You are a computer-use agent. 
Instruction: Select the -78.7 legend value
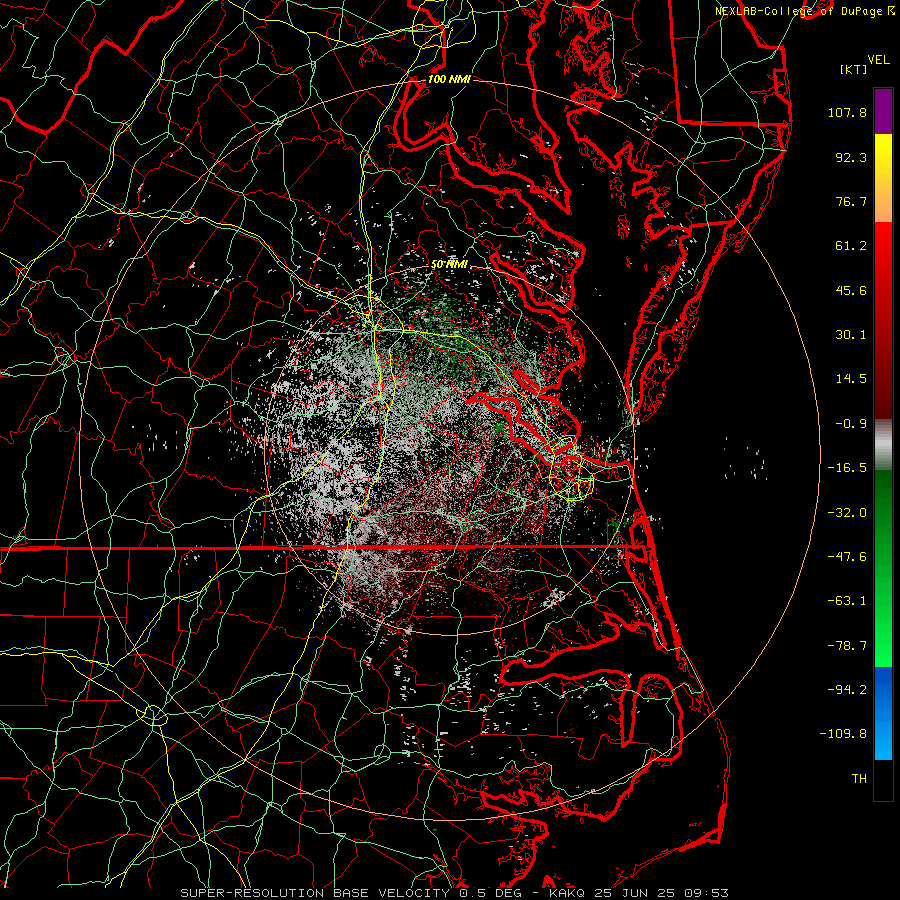[847, 646]
